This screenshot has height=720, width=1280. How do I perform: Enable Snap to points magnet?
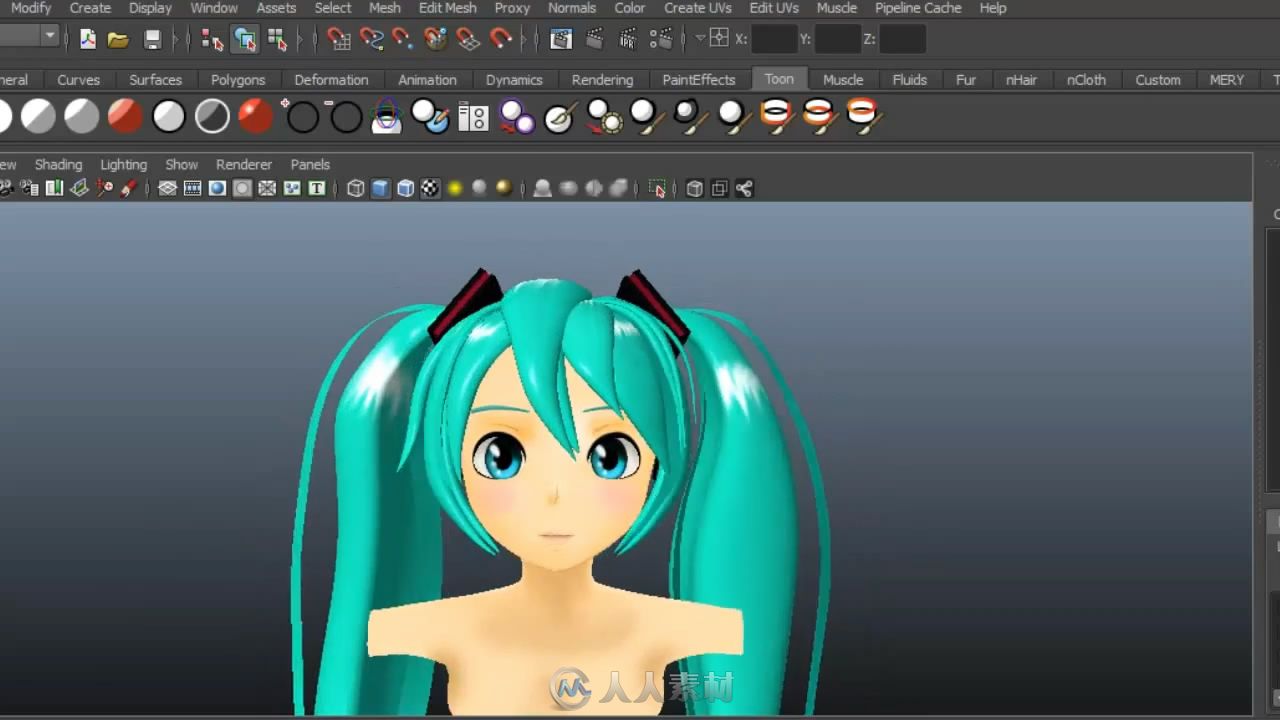(x=403, y=40)
